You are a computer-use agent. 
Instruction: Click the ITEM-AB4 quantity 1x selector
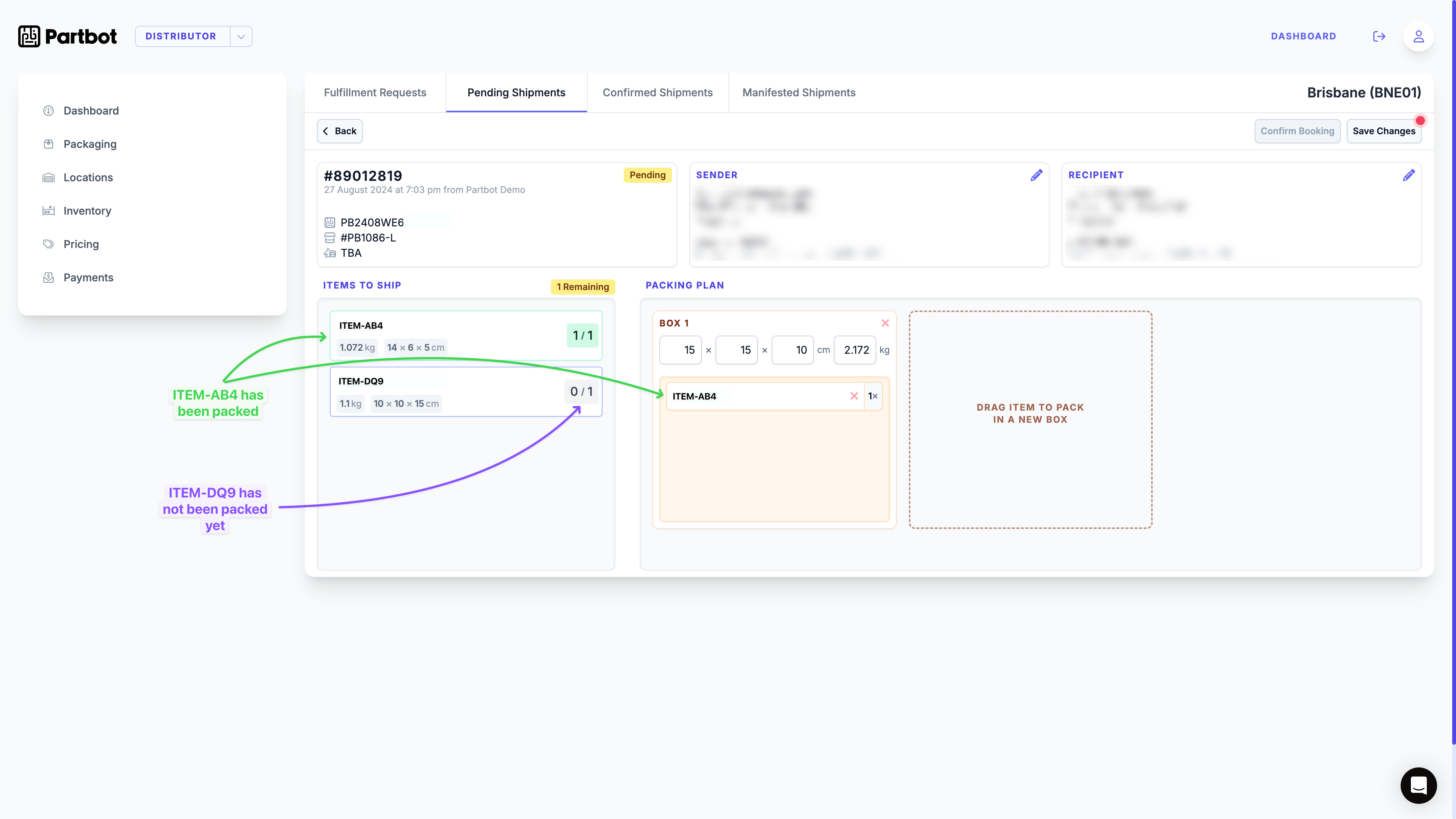click(x=873, y=396)
